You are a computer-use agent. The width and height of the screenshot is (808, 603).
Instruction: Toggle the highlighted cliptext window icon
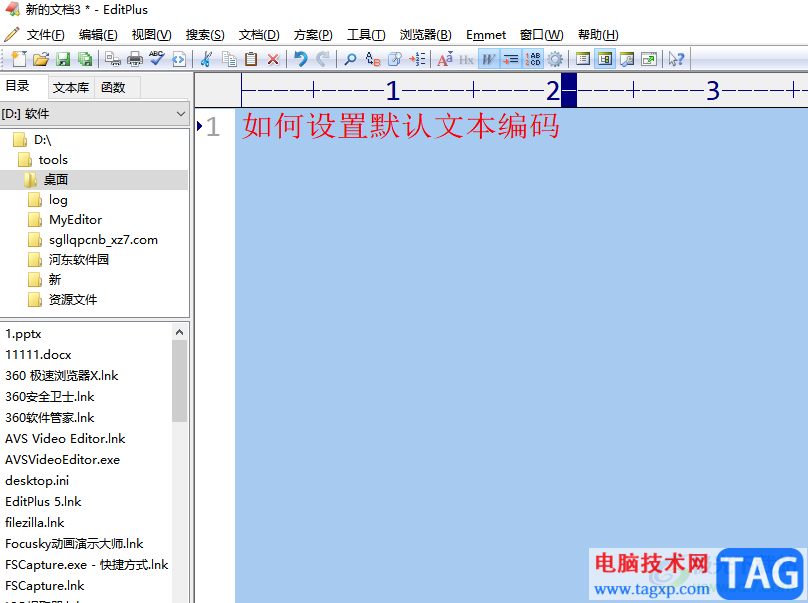coord(605,59)
